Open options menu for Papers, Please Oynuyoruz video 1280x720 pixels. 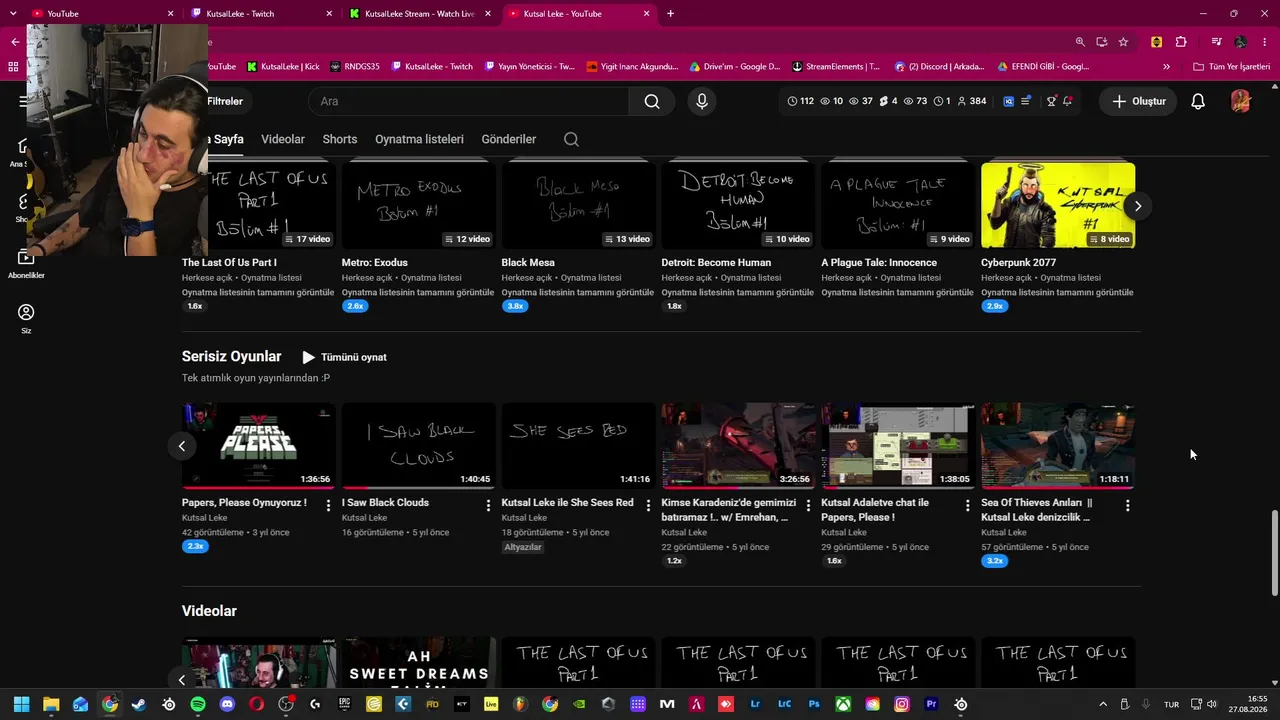pos(328,505)
